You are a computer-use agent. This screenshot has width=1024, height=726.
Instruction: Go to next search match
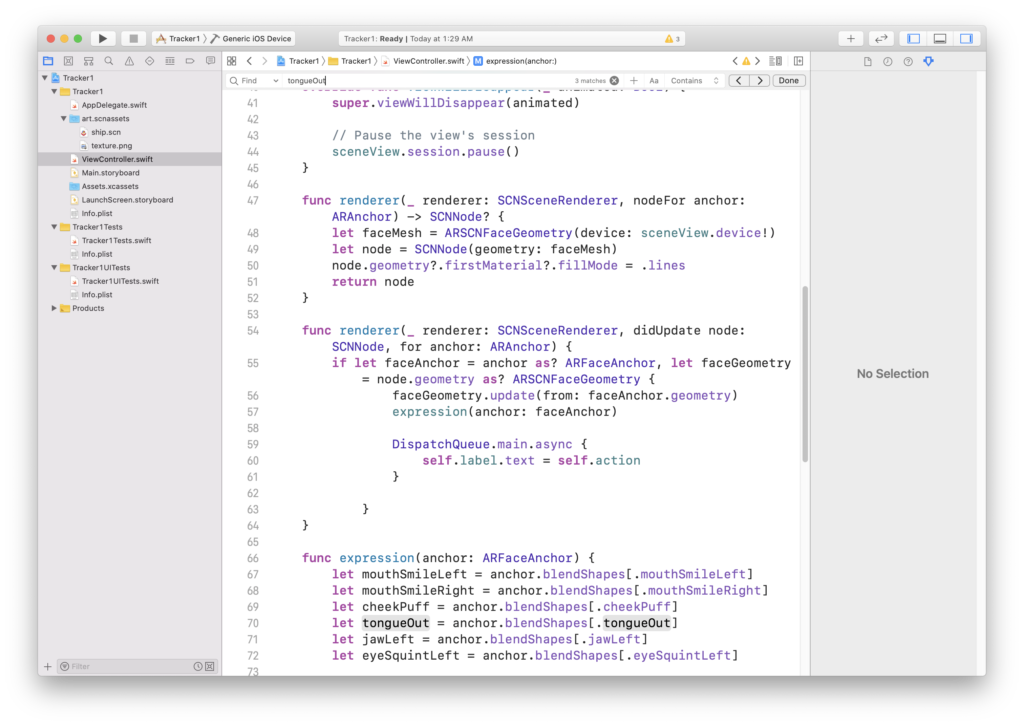click(760, 80)
